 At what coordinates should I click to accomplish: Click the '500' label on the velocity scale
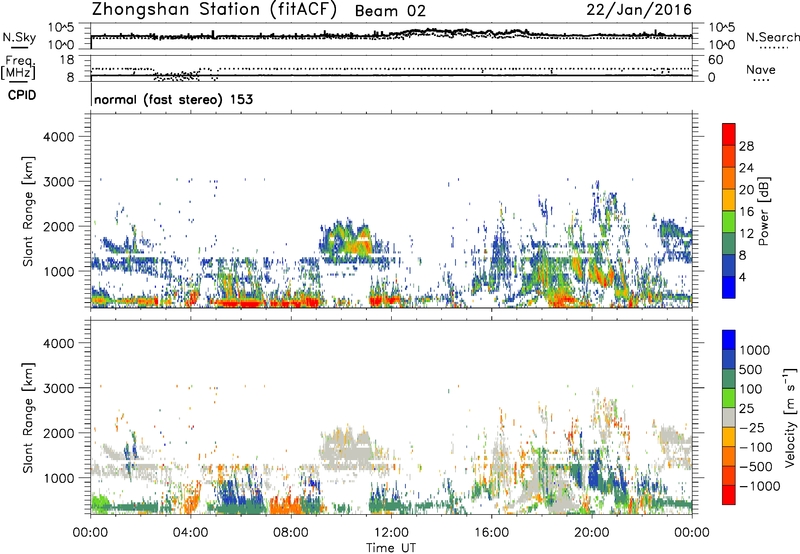click(x=752, y=370)
